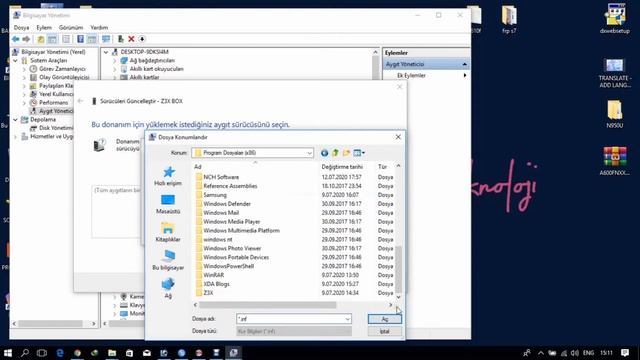
Task: Open the A600FNXX archive on desktop
Action: 615,161
